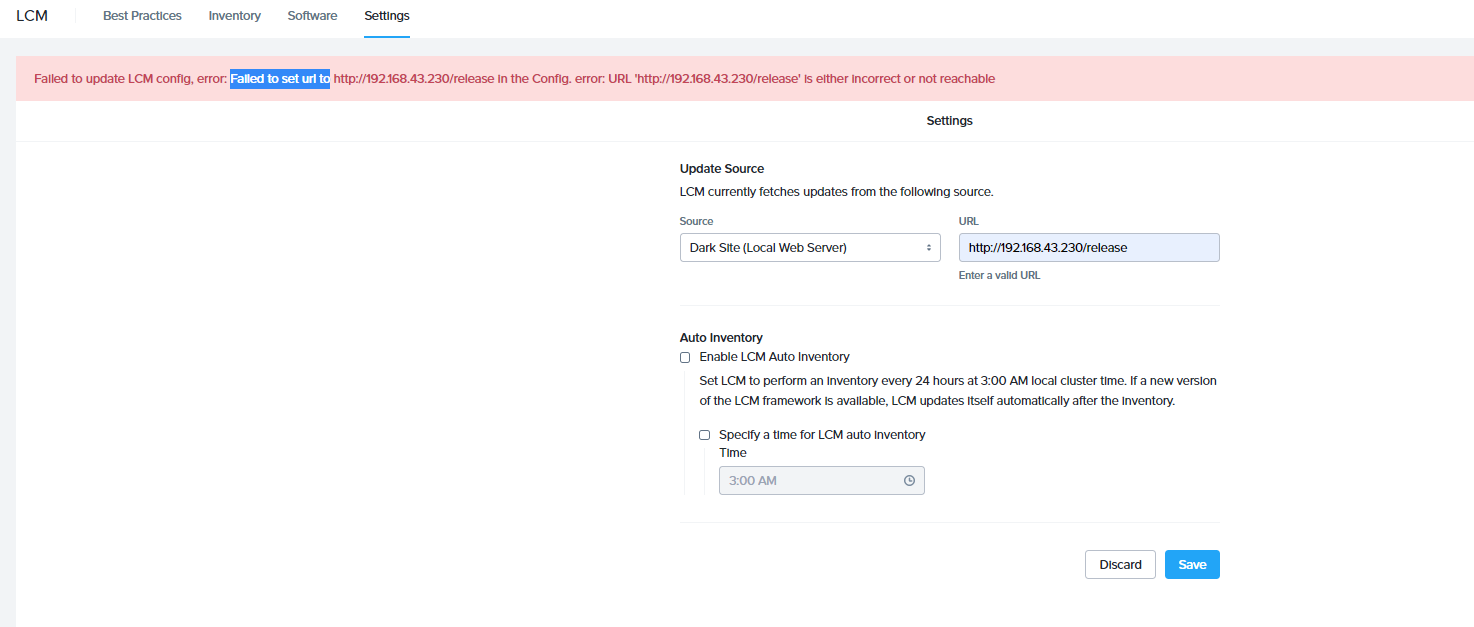Open the Source dropdown for update source

pyautogui.click(x=810, y=247)
